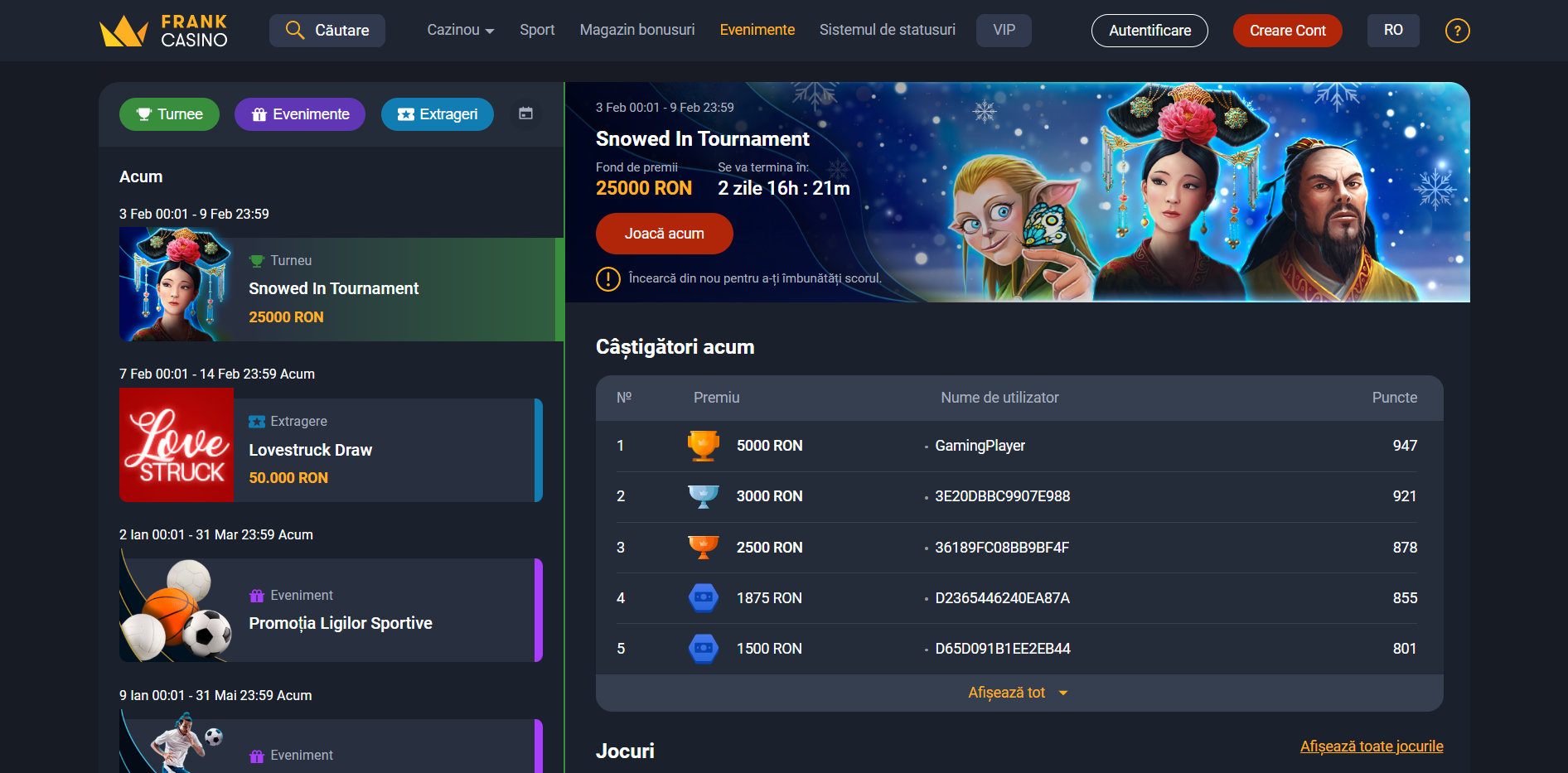Click the Puncte column header
Viewport: 1568px width, 773px height.
coord(1394,398)
